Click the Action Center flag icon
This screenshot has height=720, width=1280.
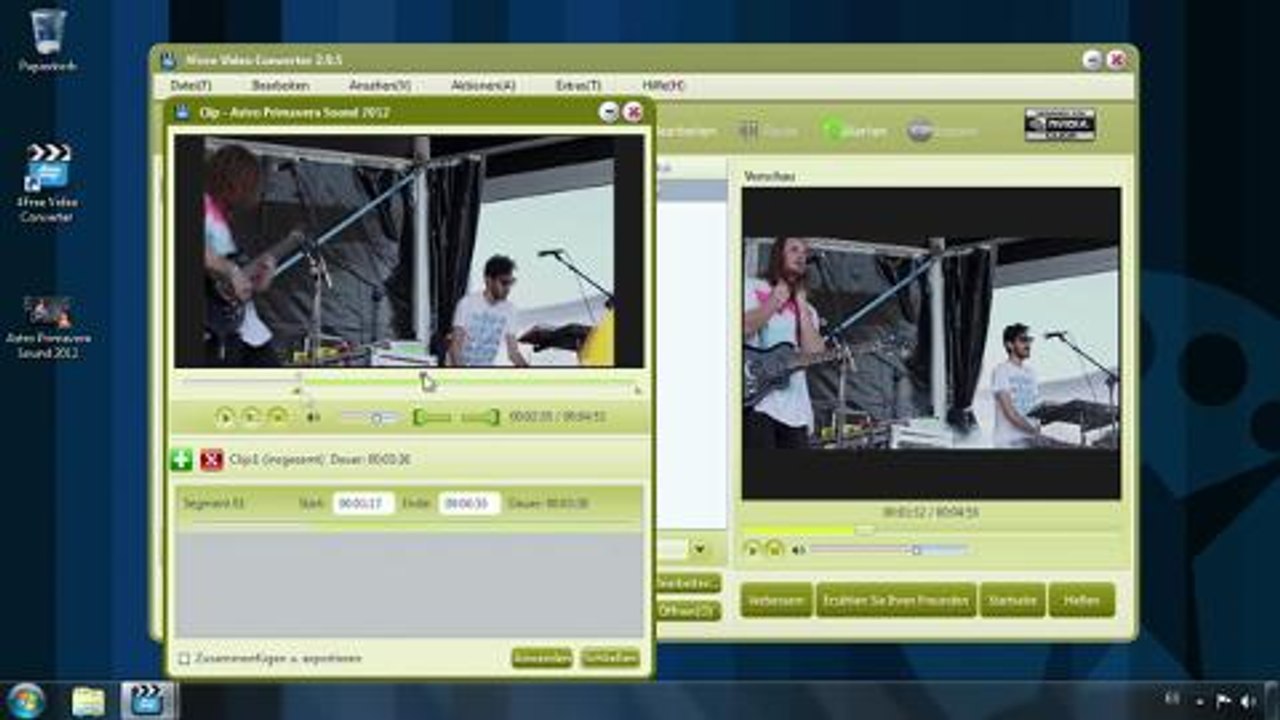[x=1222, y=701]
